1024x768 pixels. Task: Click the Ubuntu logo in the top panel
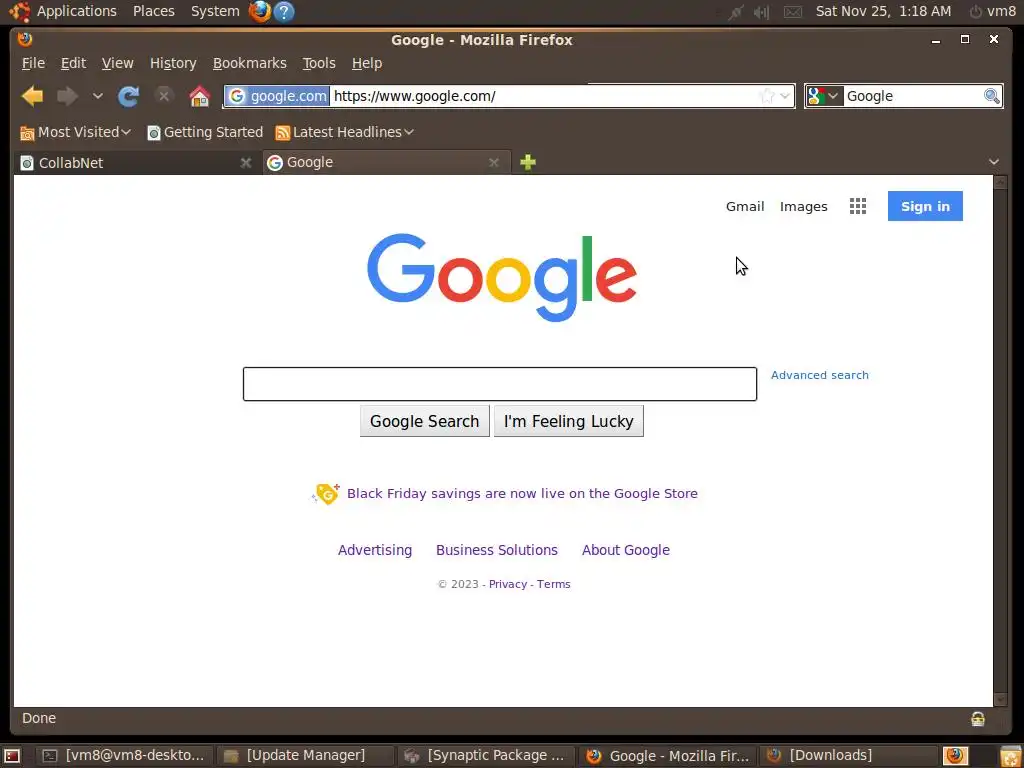tap(20, 11)
